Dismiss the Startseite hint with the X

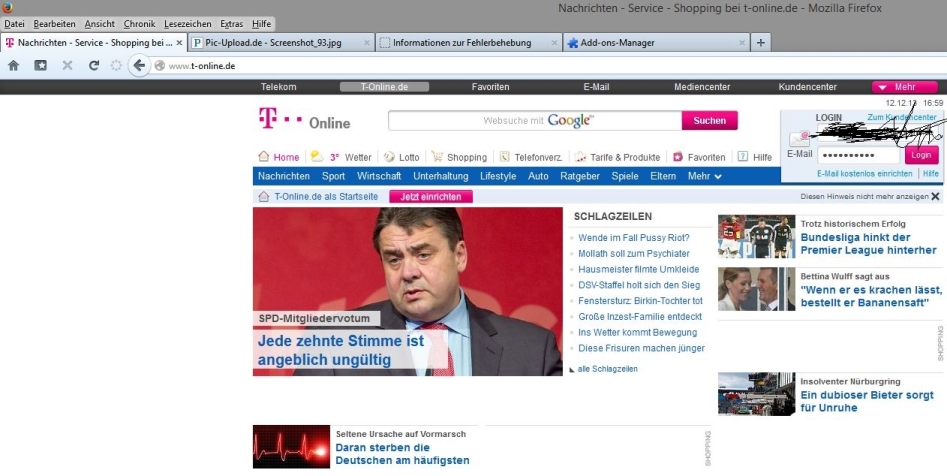tap(936, 196)
